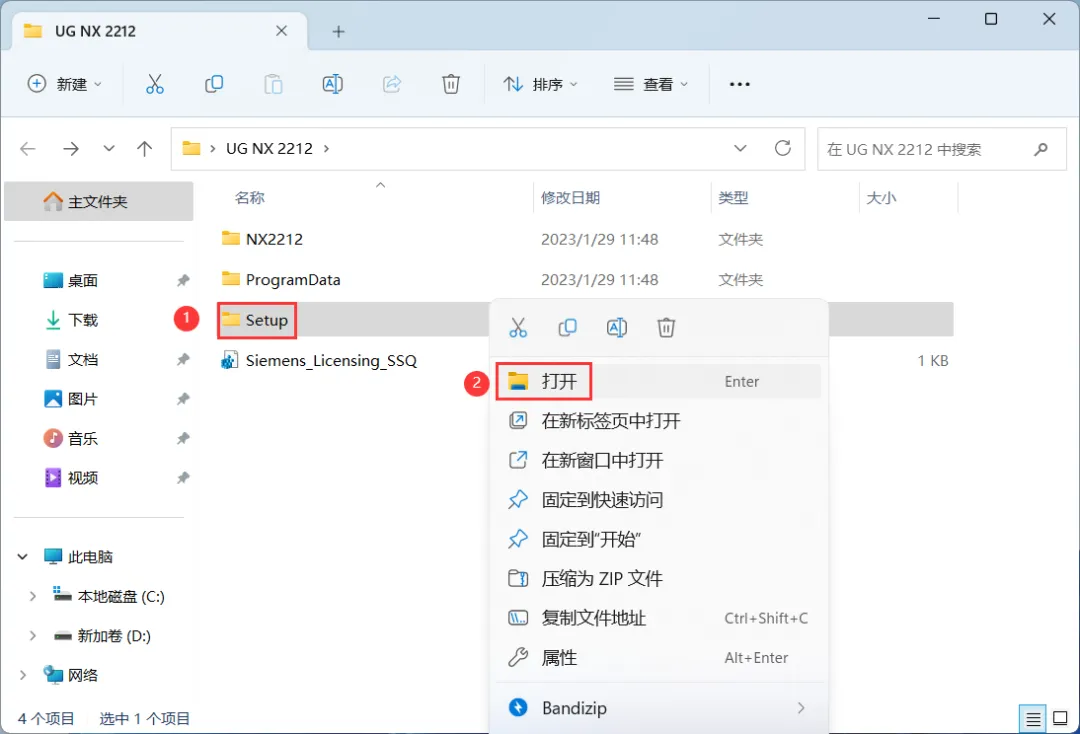Viewport: 1080px width, 734px height.
Task: Open 主文件夹 in the sidebar
Action: pos(98,201)
